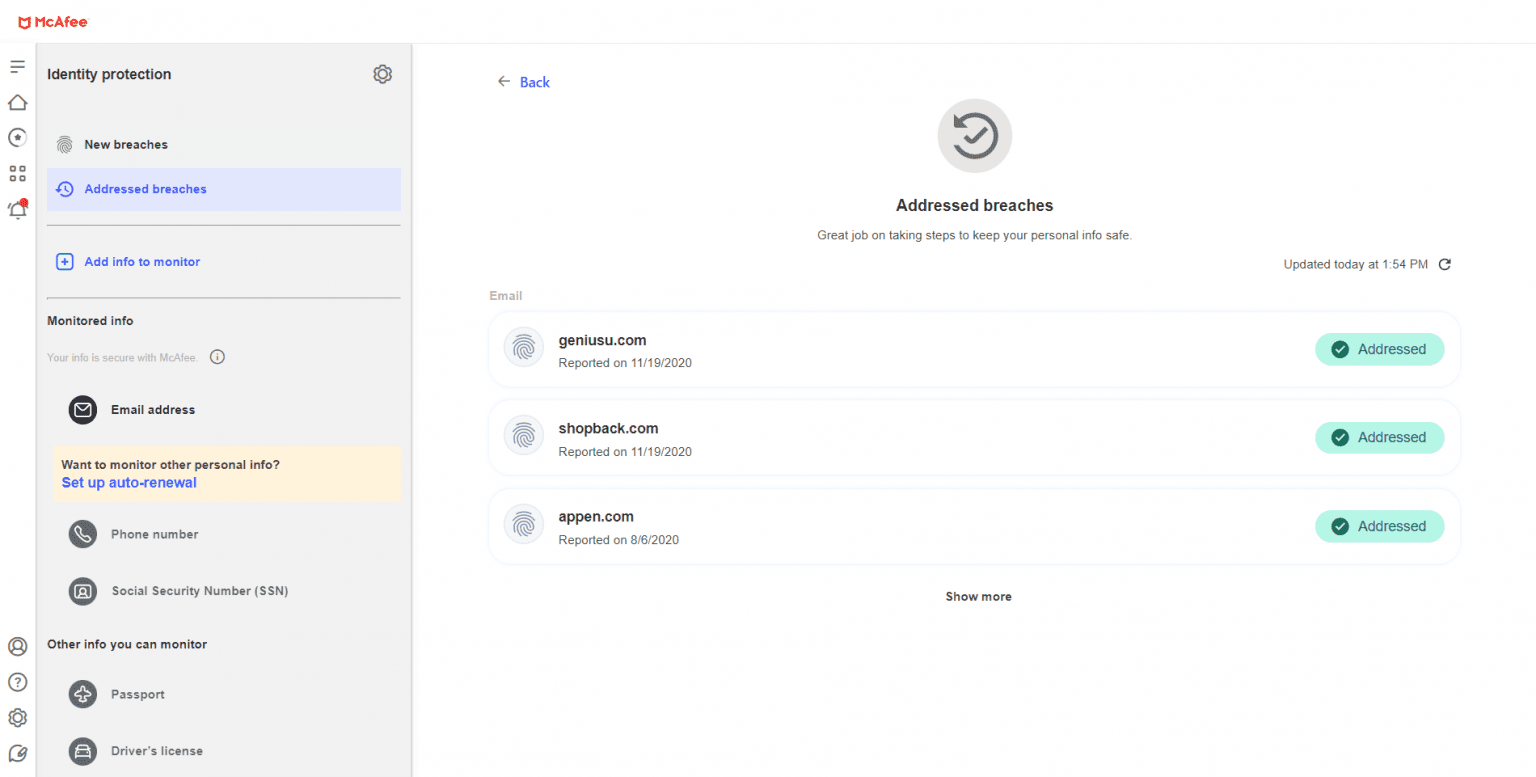Open the settings gear in left sidebar
This screenshot has height=777, width=1536.
point(17,718)
